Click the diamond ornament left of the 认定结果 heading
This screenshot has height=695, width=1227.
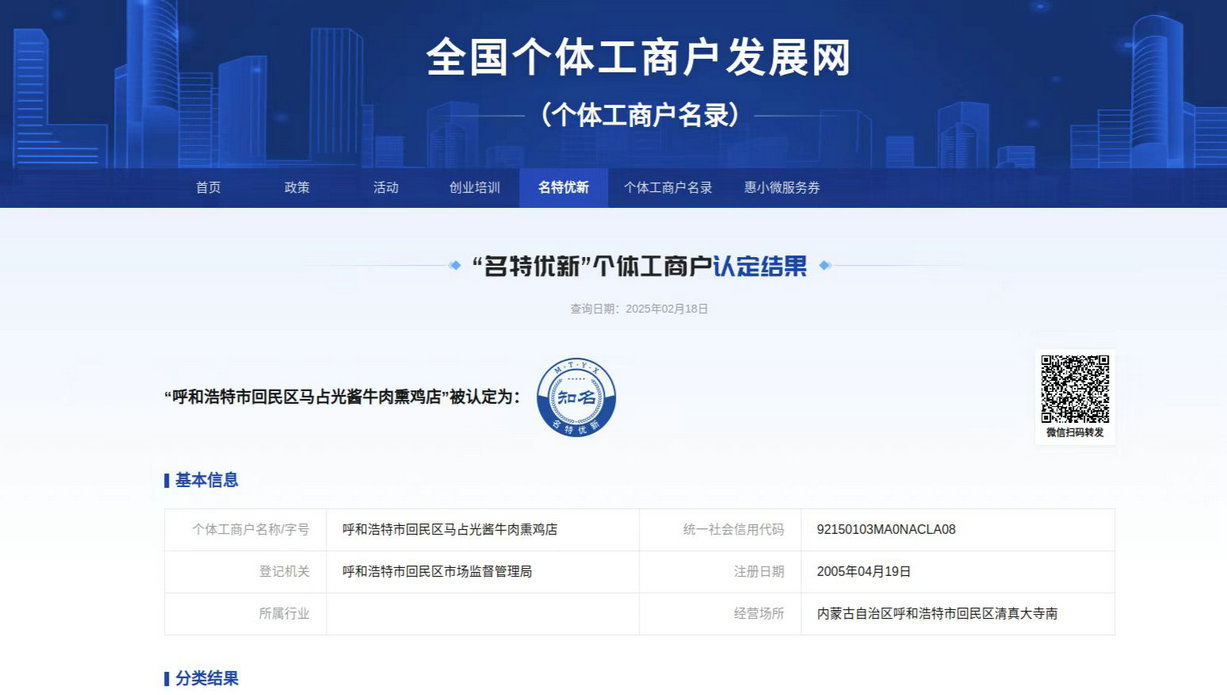[x=455, y=266]
